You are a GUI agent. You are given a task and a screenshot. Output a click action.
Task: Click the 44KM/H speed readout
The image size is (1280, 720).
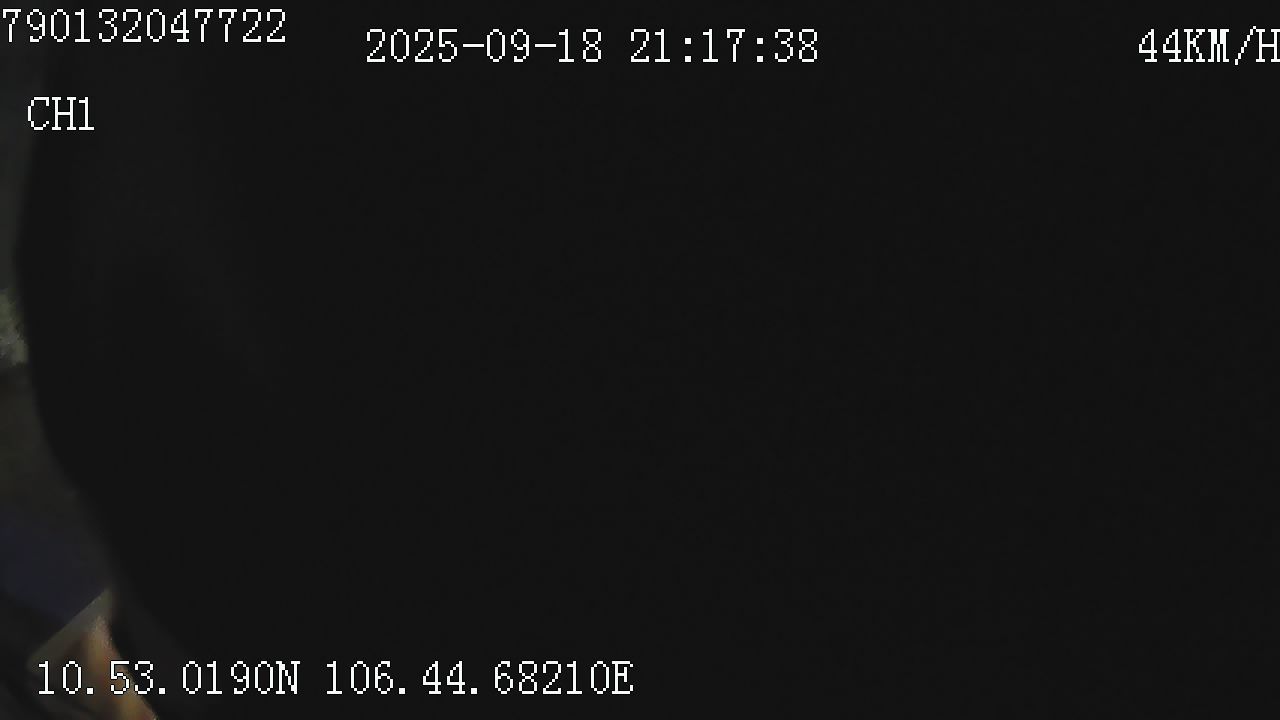click(1208, 47)
